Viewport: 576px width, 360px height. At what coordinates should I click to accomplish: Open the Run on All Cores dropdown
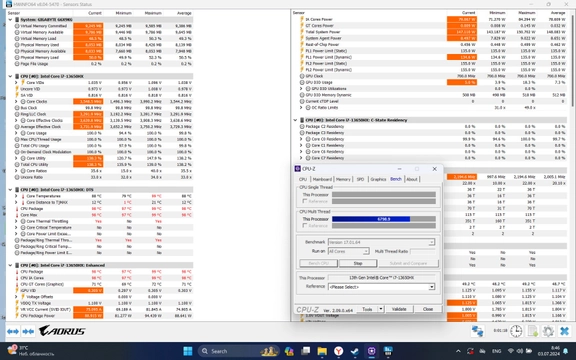(x=366, y=251)
